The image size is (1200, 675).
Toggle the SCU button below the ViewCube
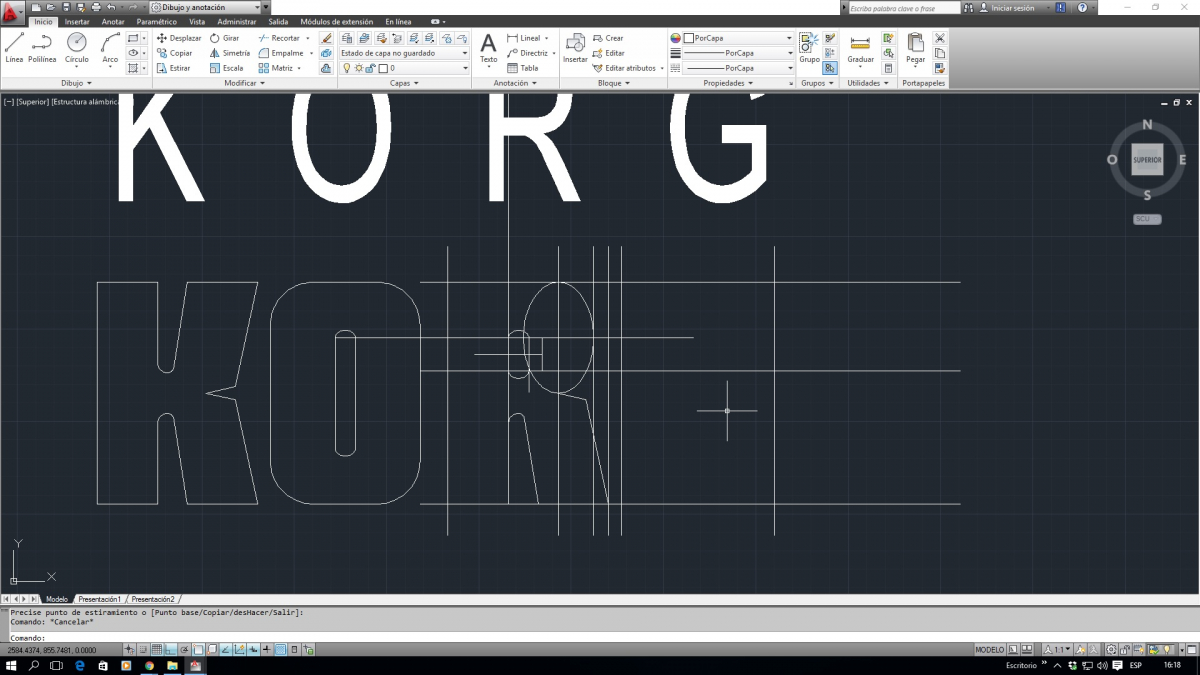[1147, 219]
